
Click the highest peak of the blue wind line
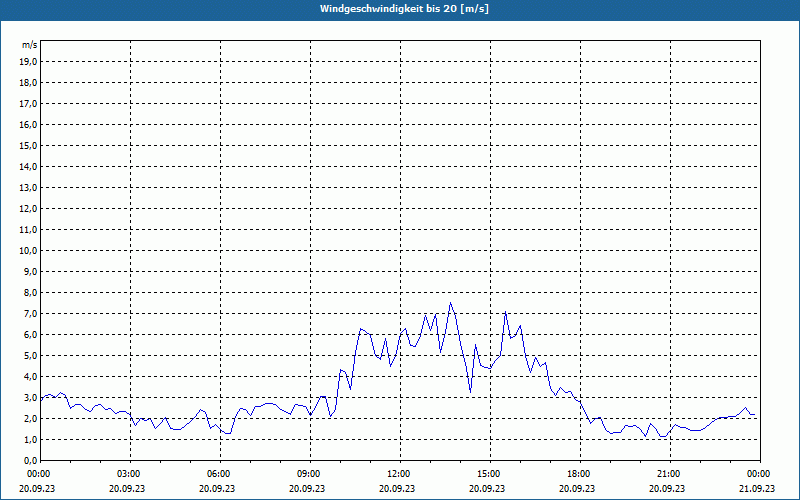click(x=451, y=303)
